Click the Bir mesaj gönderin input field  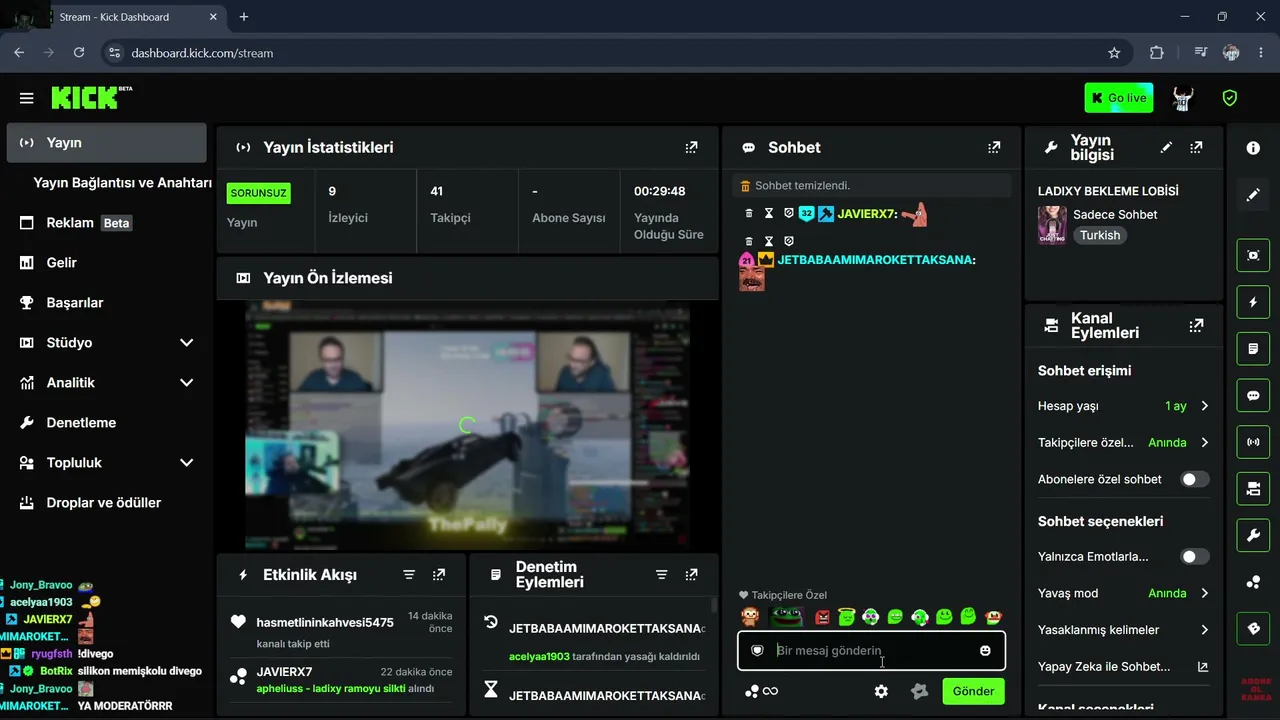(x=871, y=650)
